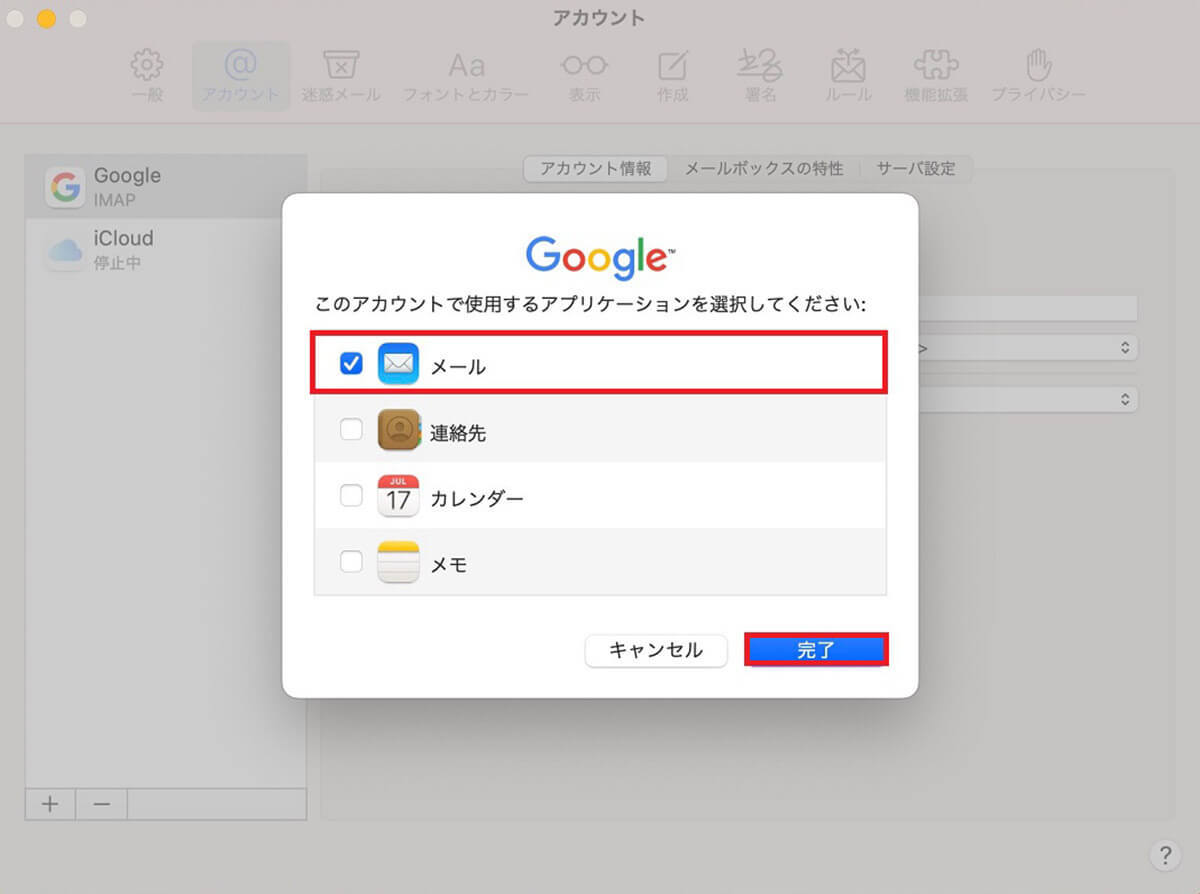1200x894 pixels.
Task: Click the text field behind the dialog
Action: tap(1028, 307)
